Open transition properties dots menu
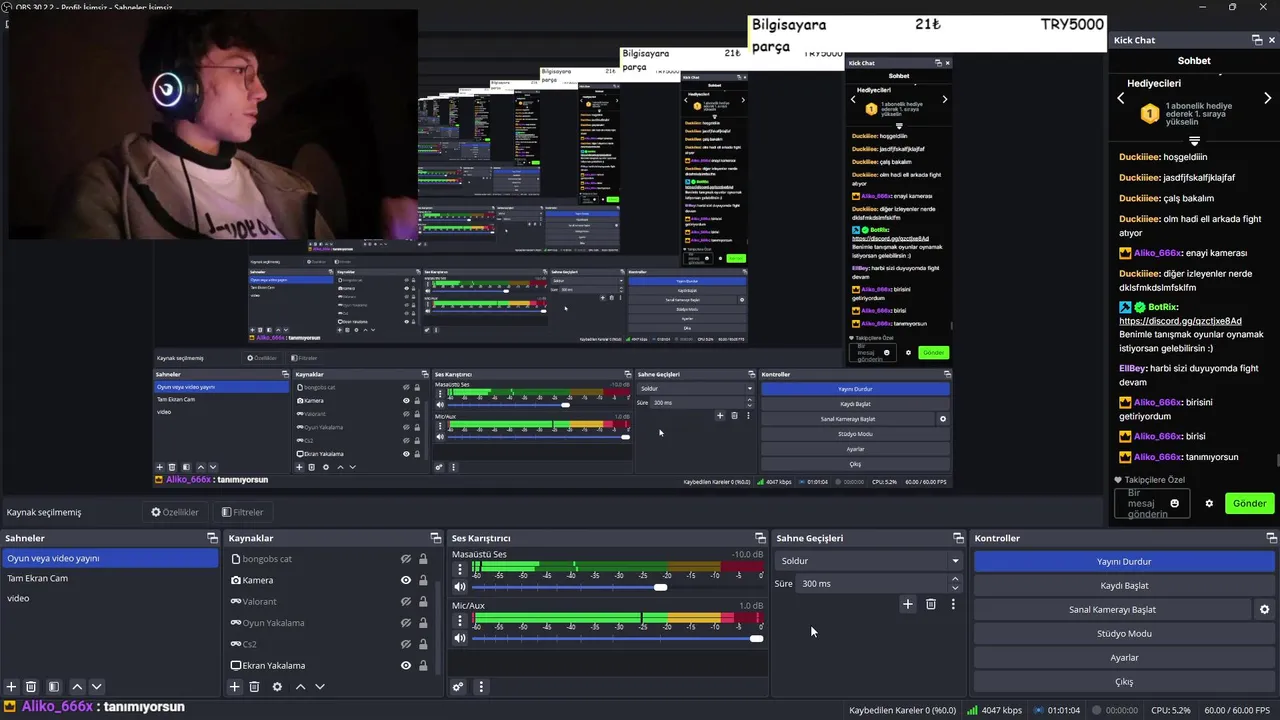Screen dimensions: 1280x720 (953, 604)
